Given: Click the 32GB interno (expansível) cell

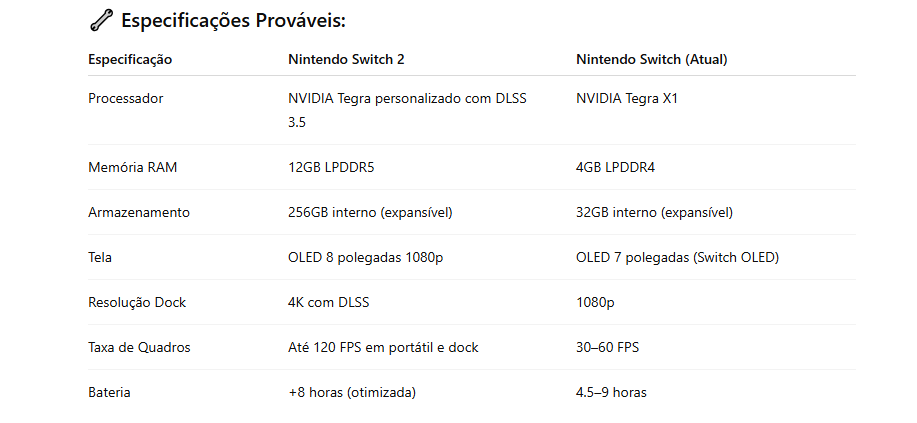Looking at the screenshot, I should (x=654, y=212).
